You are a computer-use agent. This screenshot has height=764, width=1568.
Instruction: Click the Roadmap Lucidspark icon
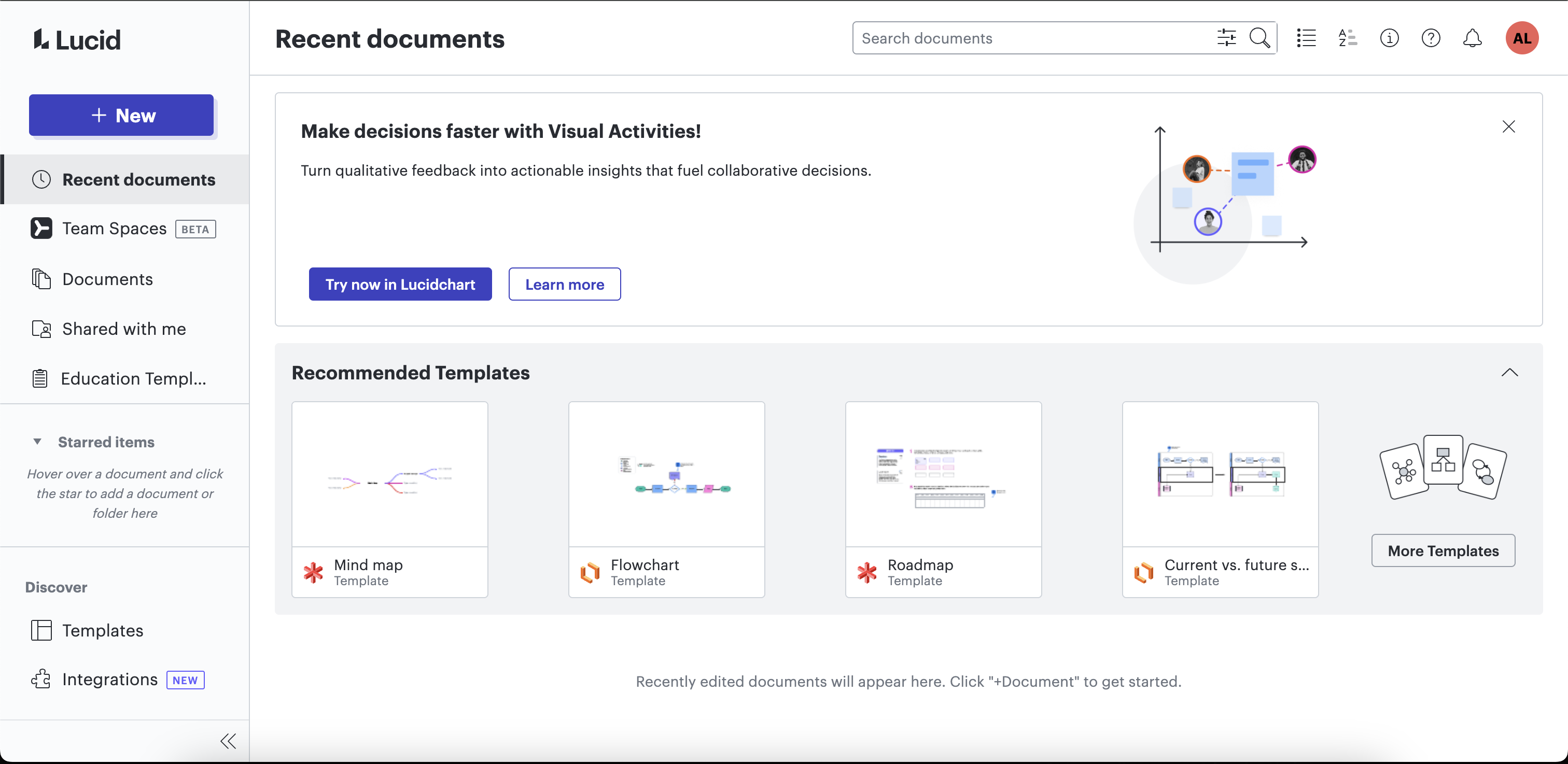point(867,572)
